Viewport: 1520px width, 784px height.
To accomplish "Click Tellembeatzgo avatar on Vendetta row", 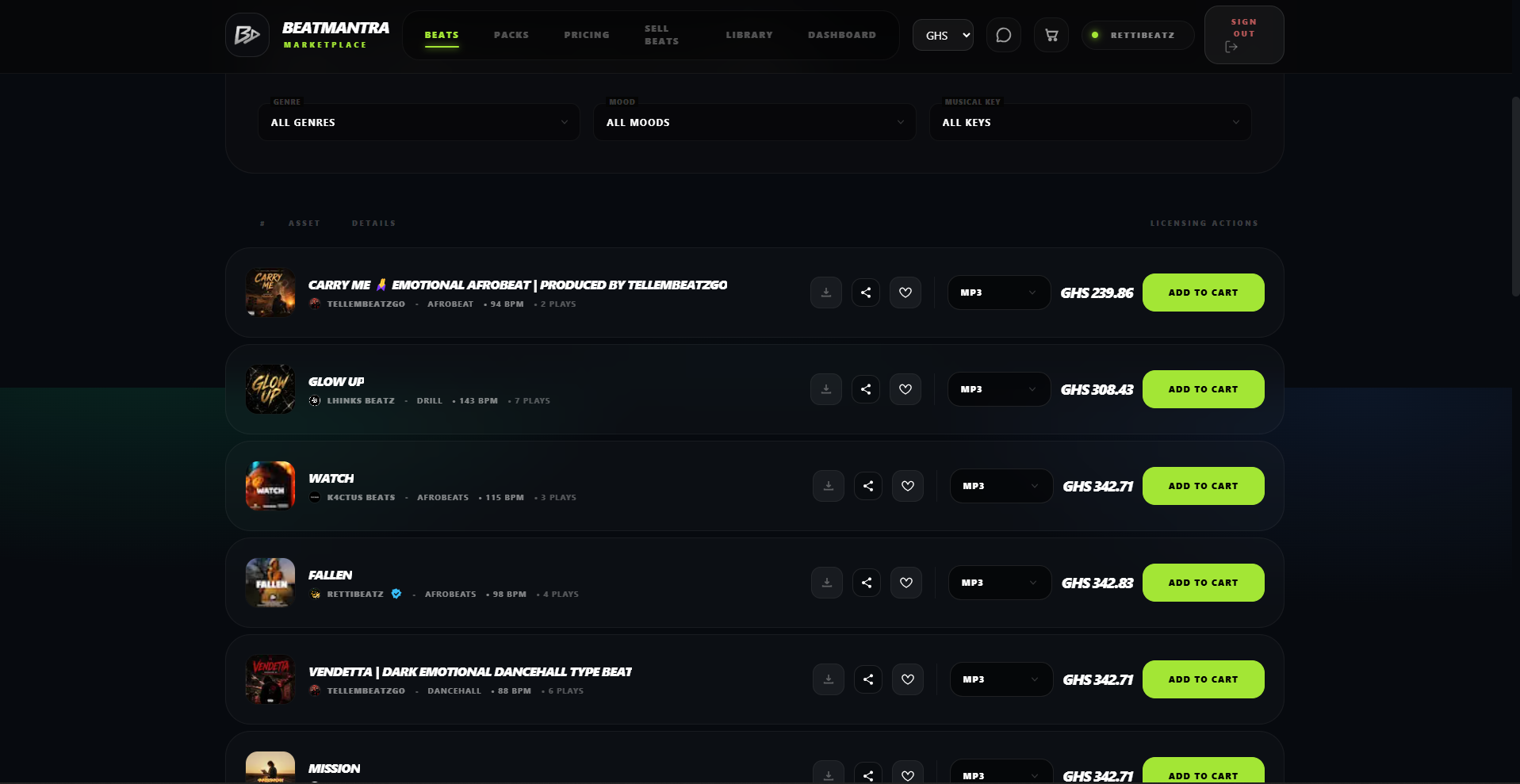I will coord(315,690).
